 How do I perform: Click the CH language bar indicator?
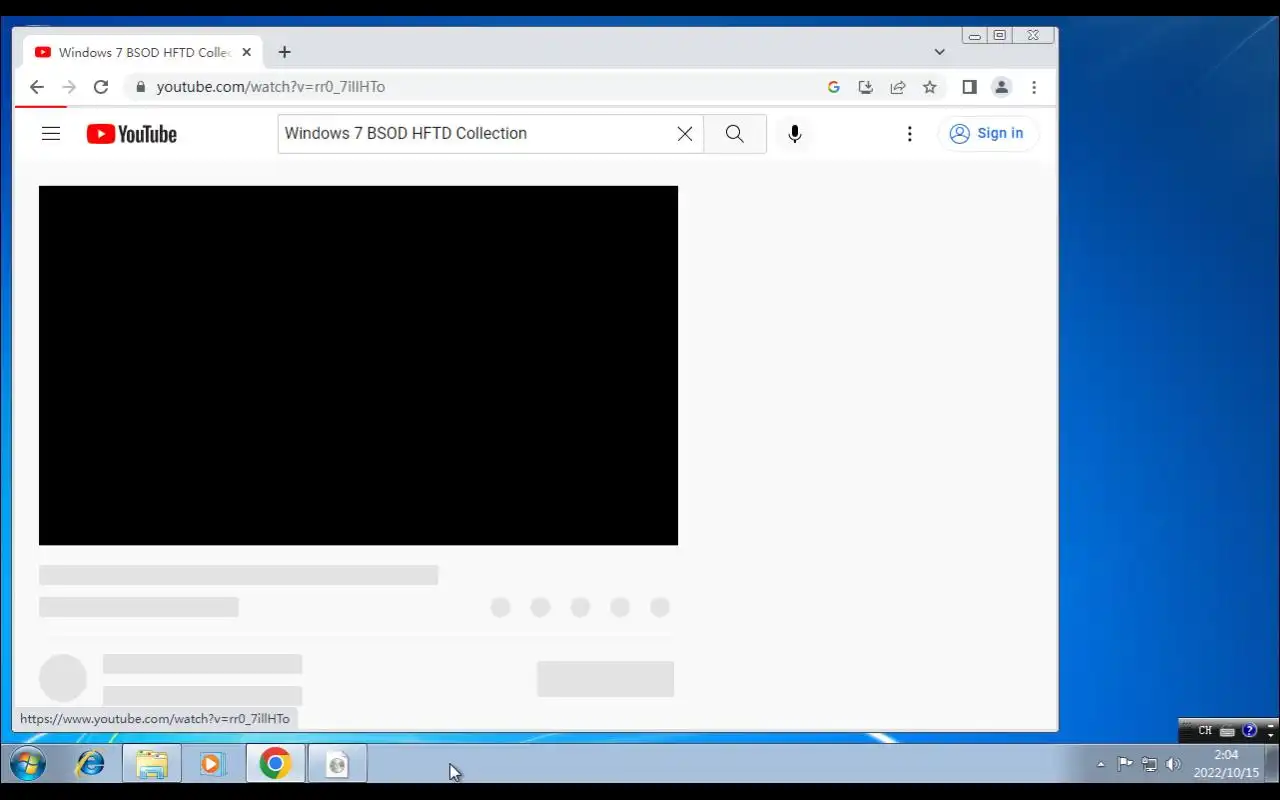[x=1205, y=731]
